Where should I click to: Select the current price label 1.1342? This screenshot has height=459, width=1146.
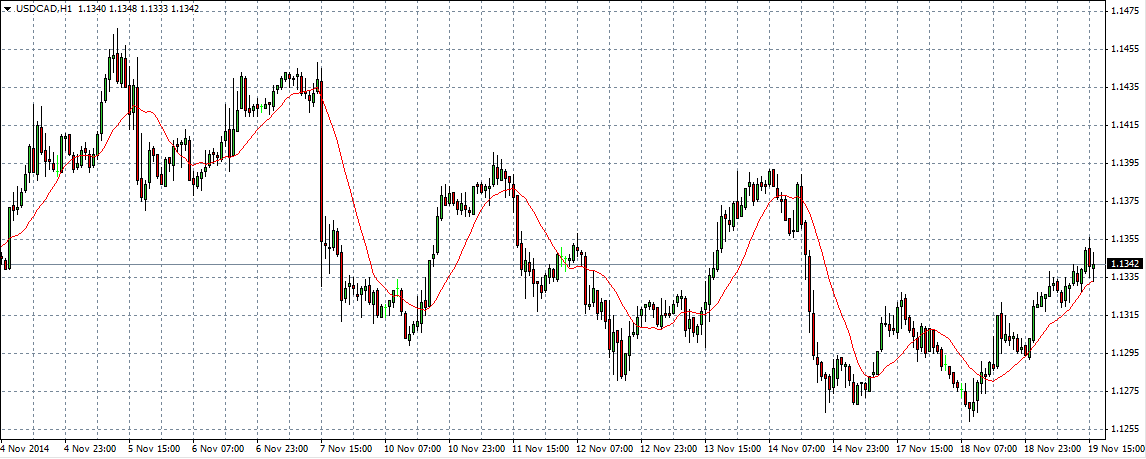pos(1123,264)
